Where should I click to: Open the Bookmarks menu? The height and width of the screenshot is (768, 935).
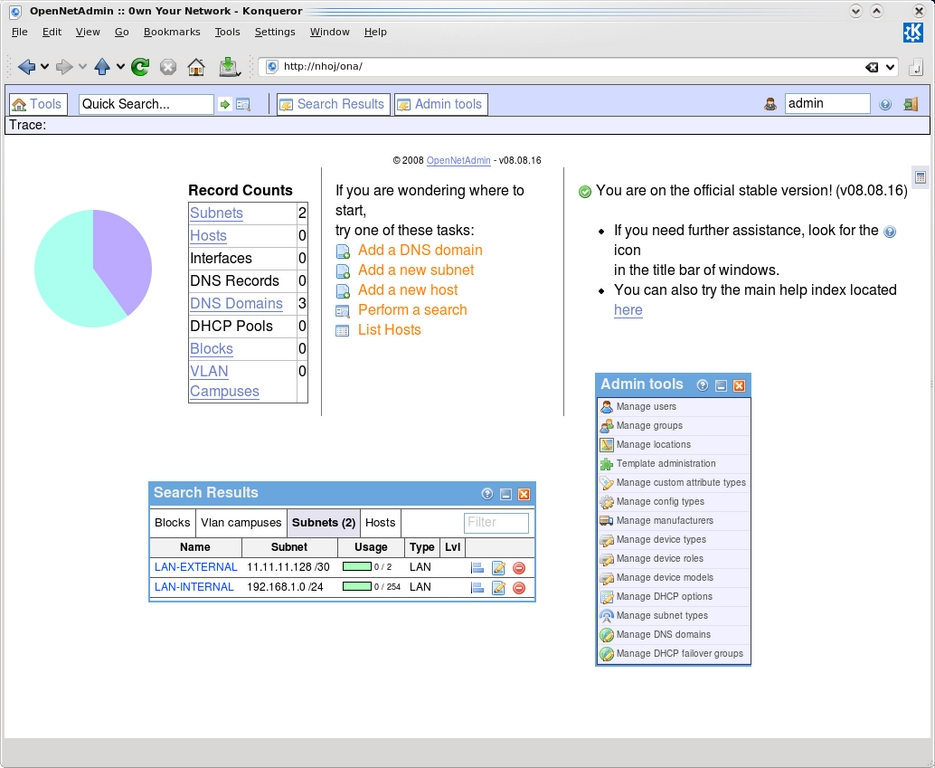(171, 32)
